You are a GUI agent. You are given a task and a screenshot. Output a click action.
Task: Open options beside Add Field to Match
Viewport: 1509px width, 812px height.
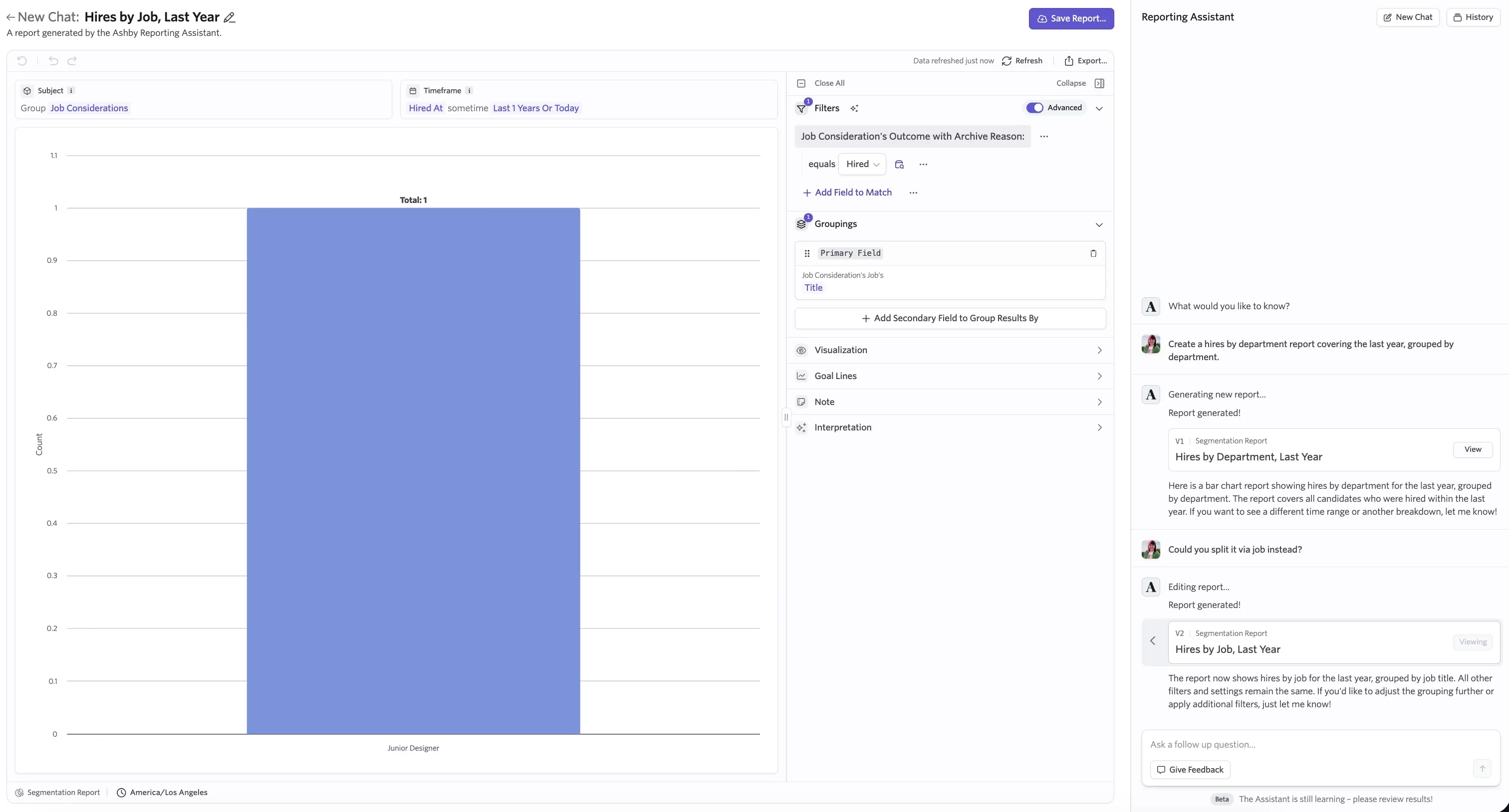click(x=913, y=193)
